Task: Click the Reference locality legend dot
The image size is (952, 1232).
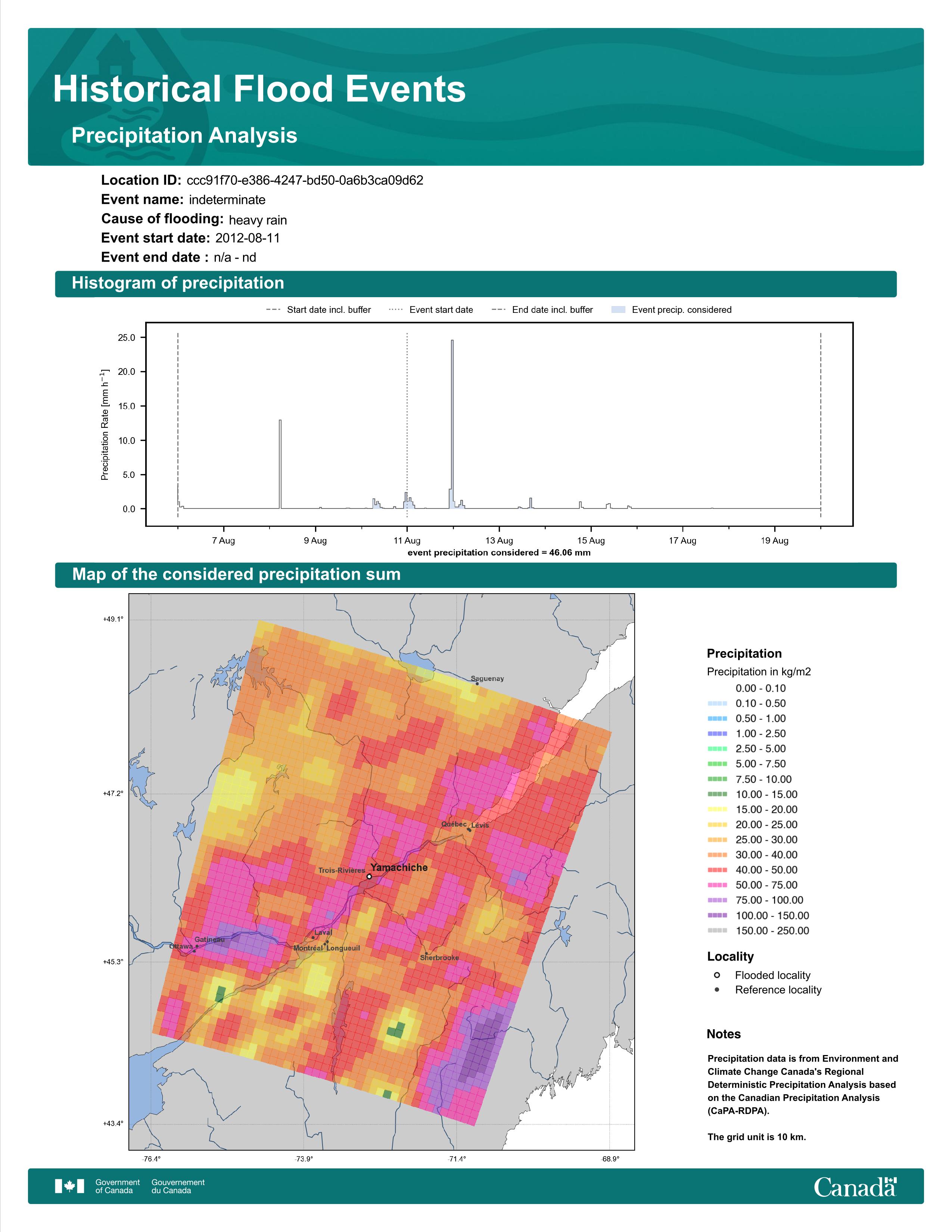Action: [717, 989]
